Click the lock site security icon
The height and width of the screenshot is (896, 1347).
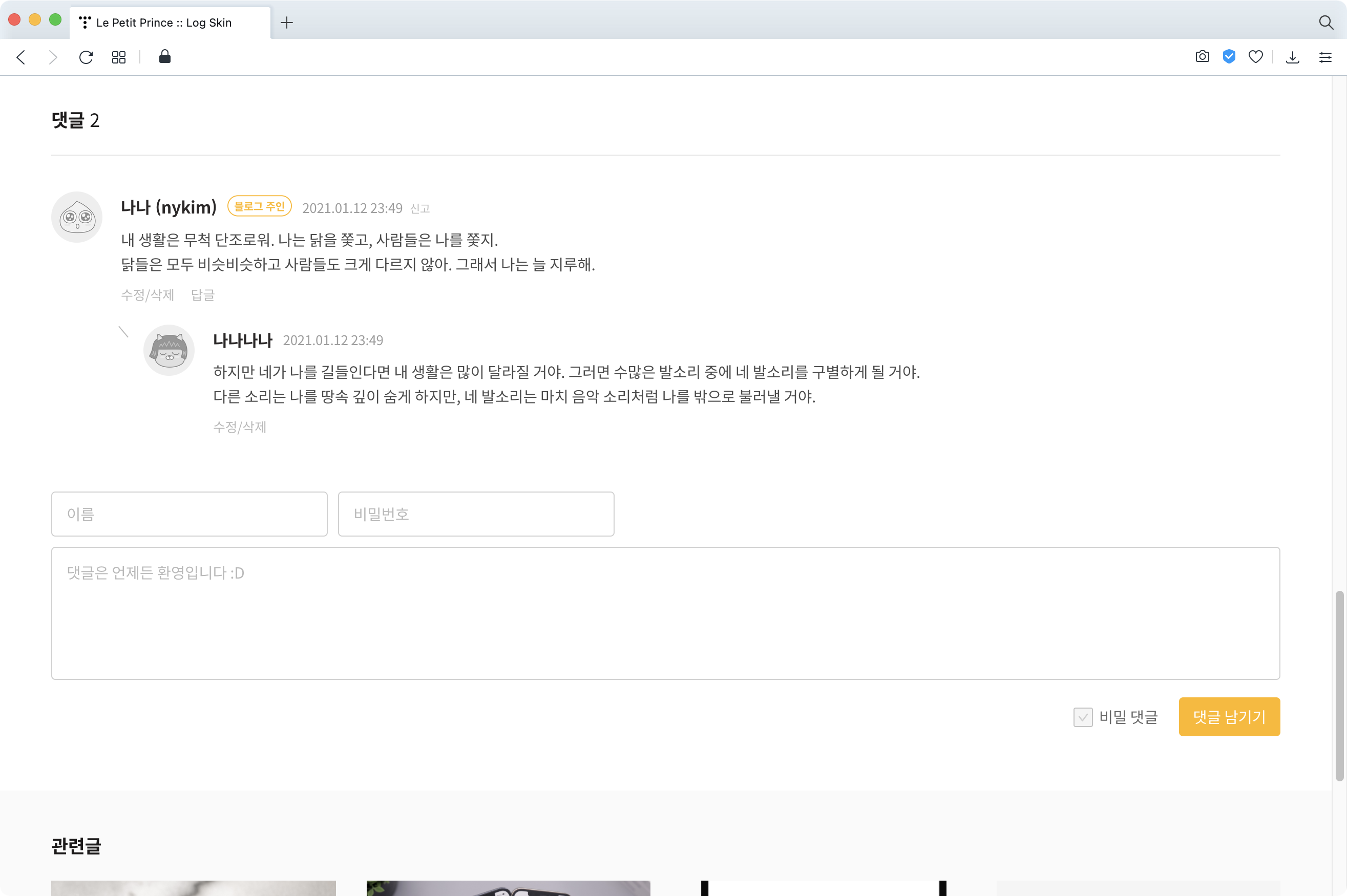coord(164,56)
